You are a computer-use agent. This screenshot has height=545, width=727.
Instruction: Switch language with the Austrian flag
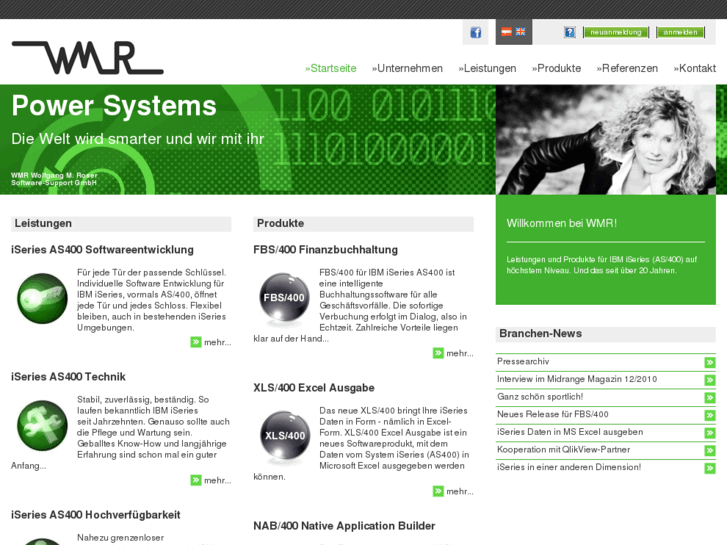point(507,32)
